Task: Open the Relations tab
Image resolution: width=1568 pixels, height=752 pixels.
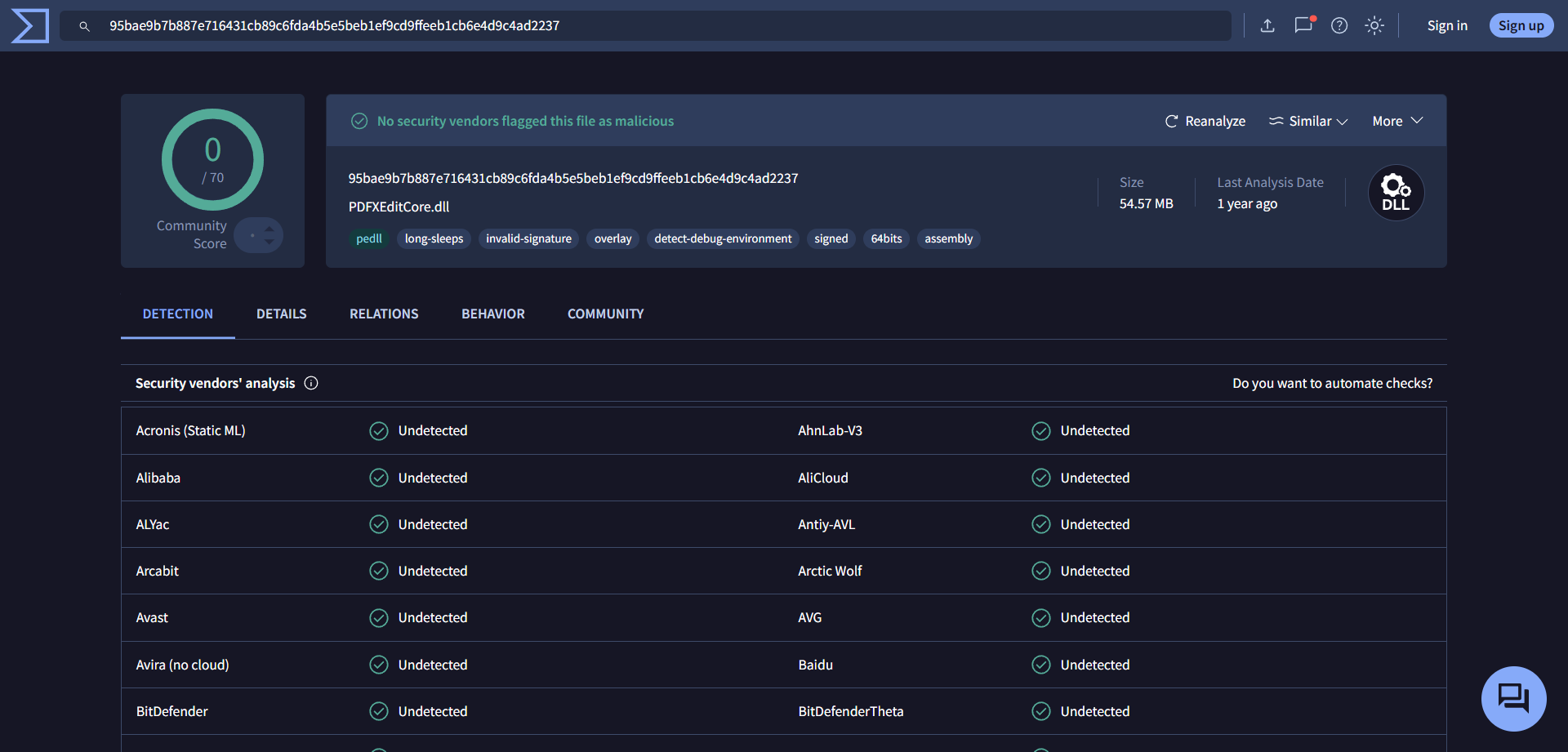Action: point(384,314)
